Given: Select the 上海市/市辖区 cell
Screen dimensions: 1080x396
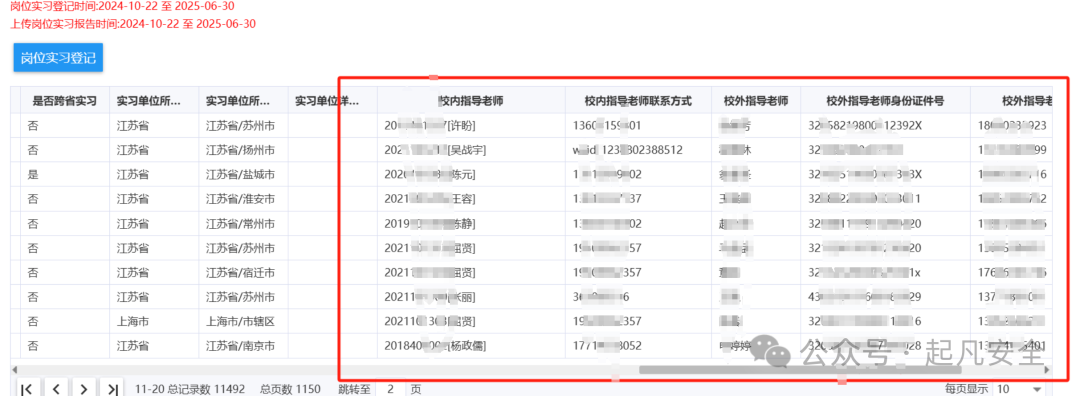Looking at the screenshot, I should (x=243, y=322).
